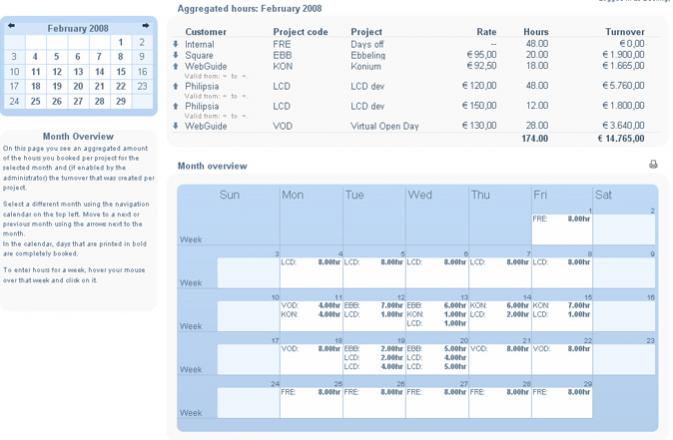Click the Rate column header
Image resolution: width=673 pixels, height=440 pixels.
click(486, 32)
